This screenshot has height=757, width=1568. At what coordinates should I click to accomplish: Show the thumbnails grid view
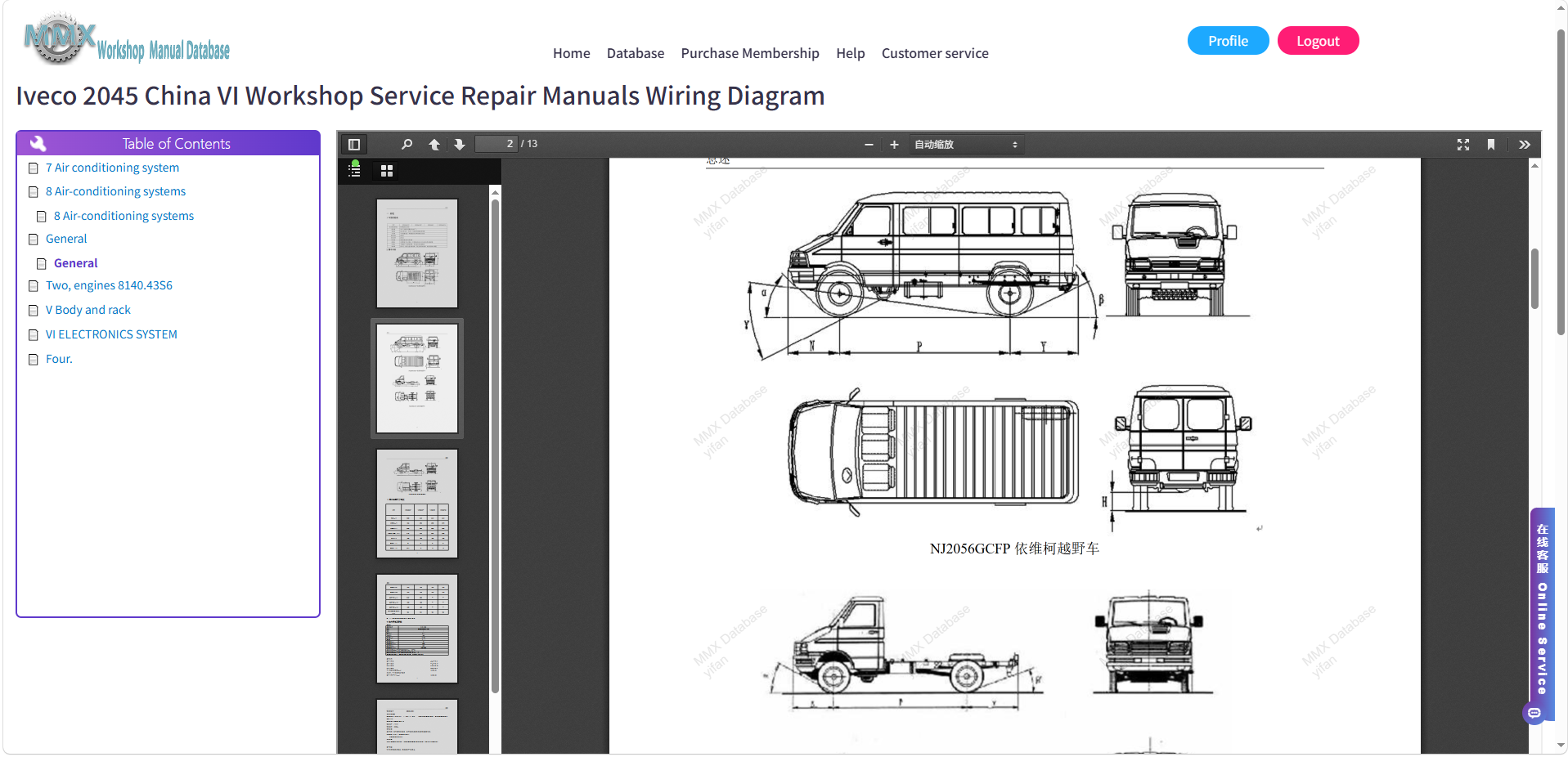(x=387, y=171)
